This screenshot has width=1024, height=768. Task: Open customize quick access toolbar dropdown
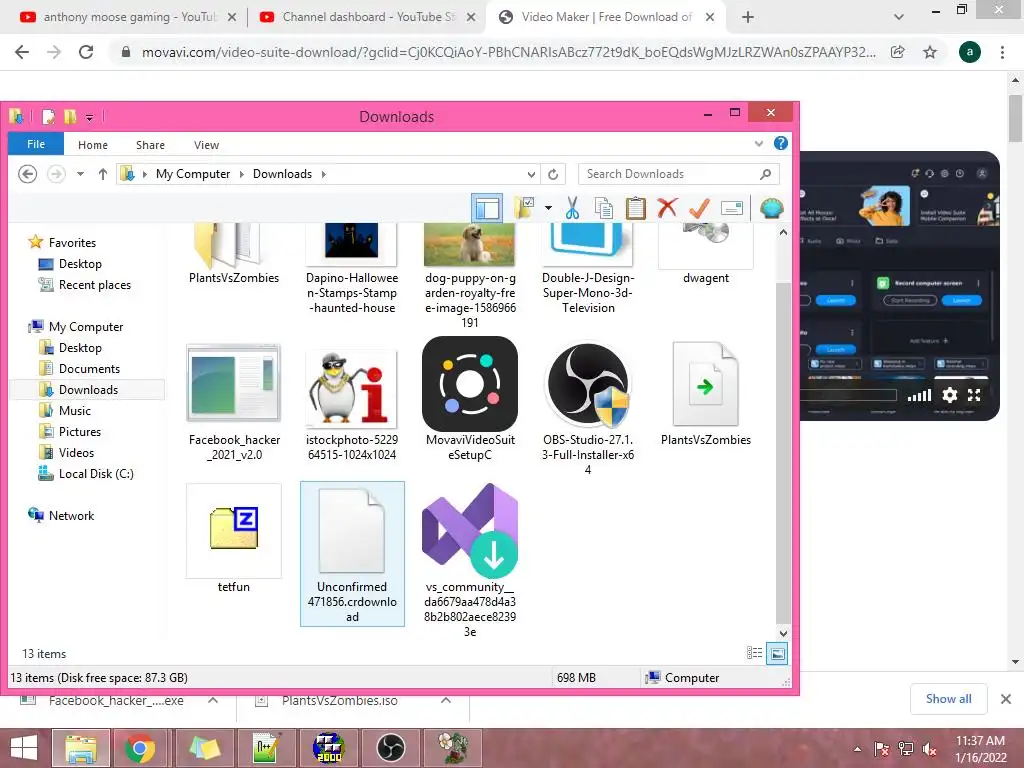click(89, 118)
